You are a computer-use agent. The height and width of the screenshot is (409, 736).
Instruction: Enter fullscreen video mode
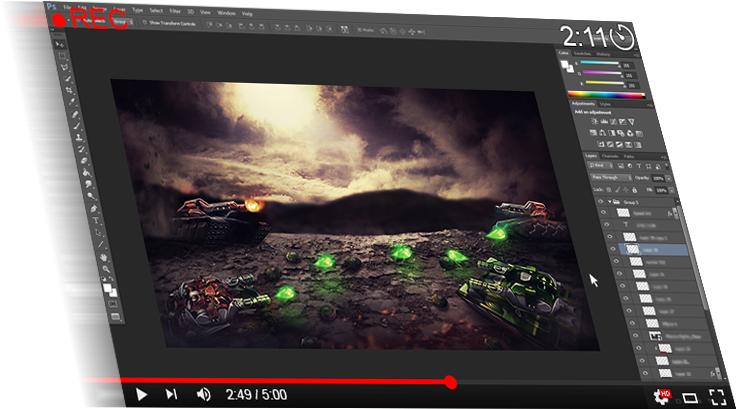pyautogui.click(x=717, y=397)
